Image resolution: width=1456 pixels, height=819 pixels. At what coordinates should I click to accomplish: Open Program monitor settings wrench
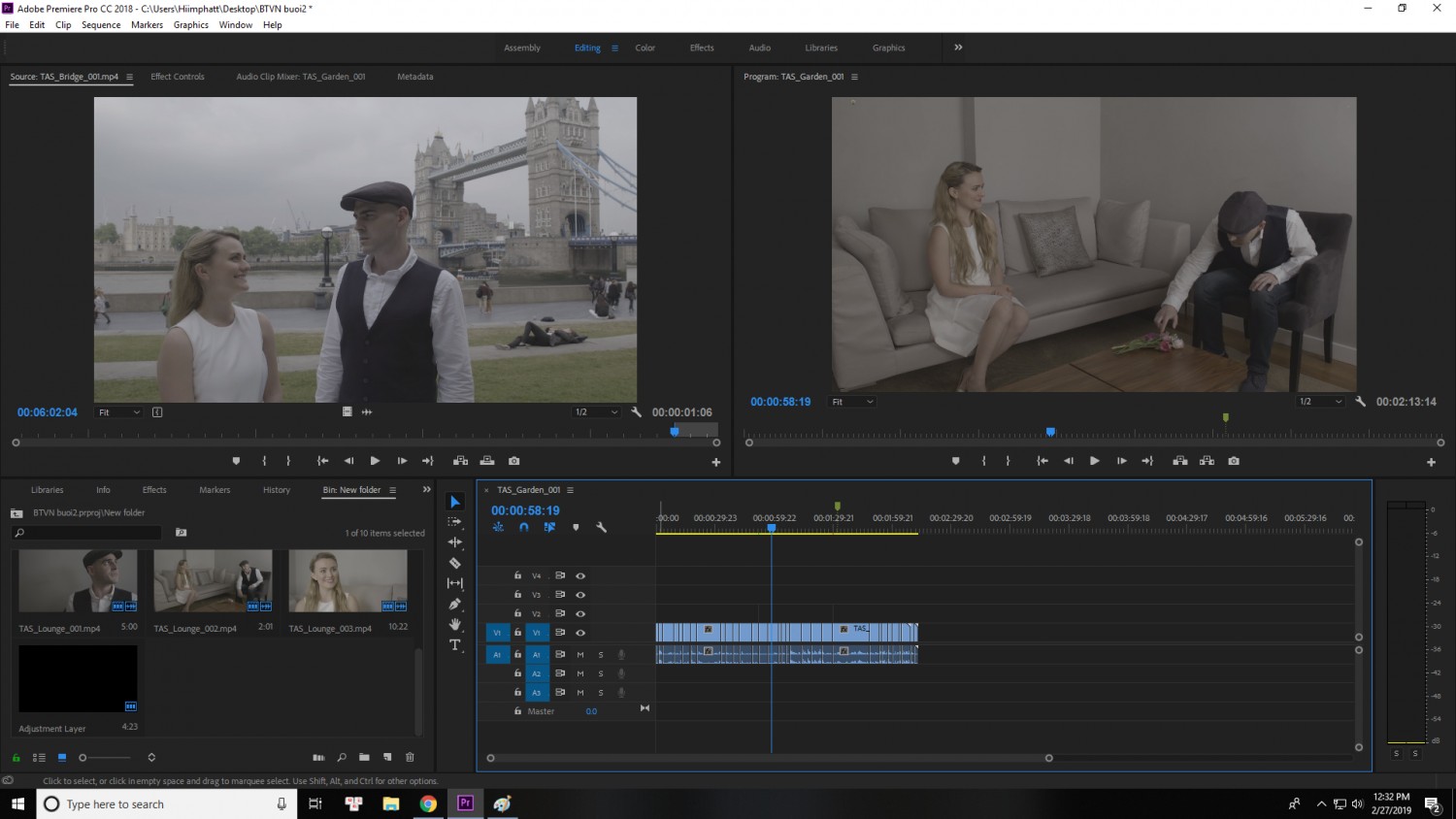(1361, 402)
